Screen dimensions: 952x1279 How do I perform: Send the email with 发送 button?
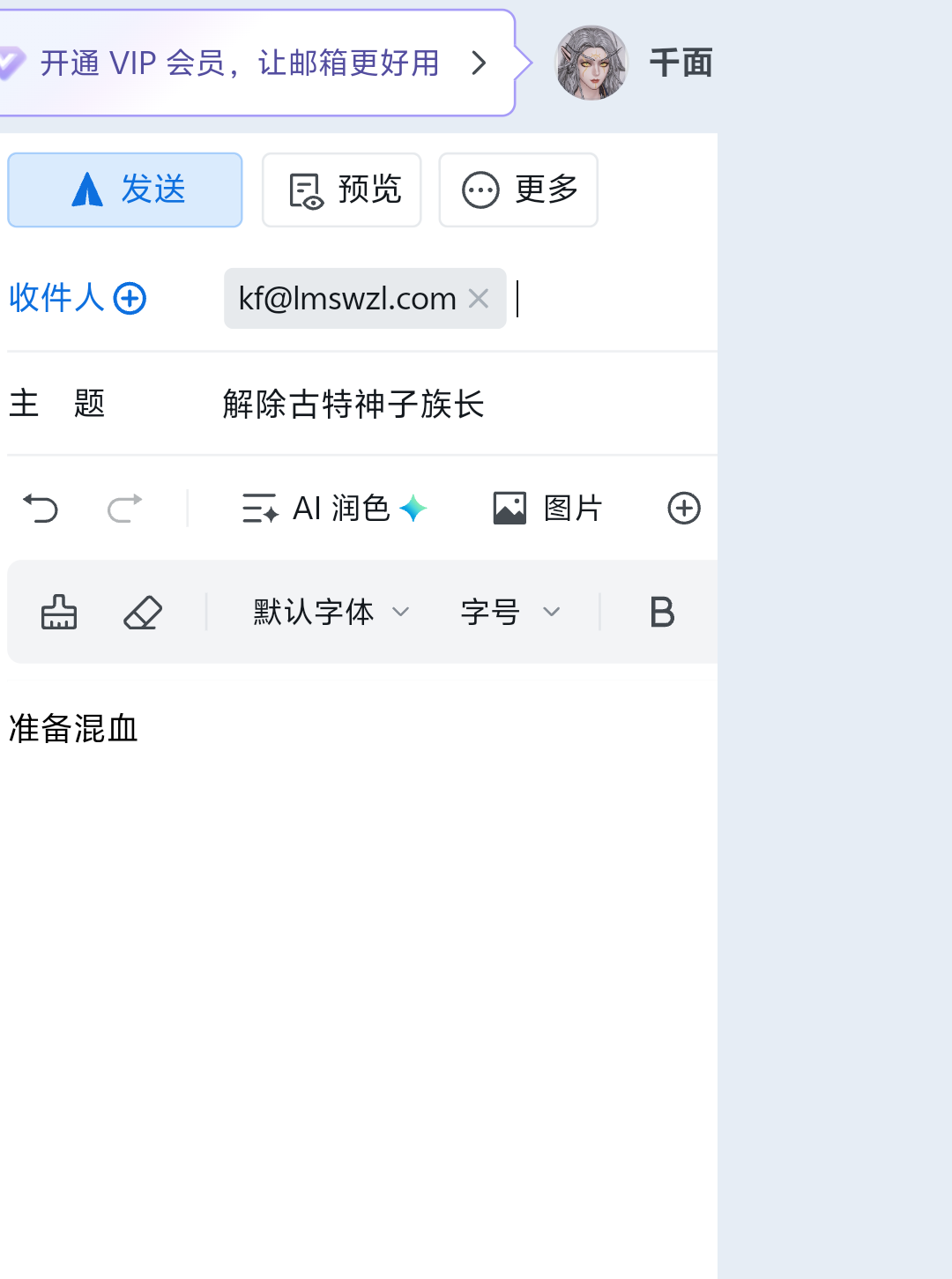pyautogui.click(x=124, y=190)
